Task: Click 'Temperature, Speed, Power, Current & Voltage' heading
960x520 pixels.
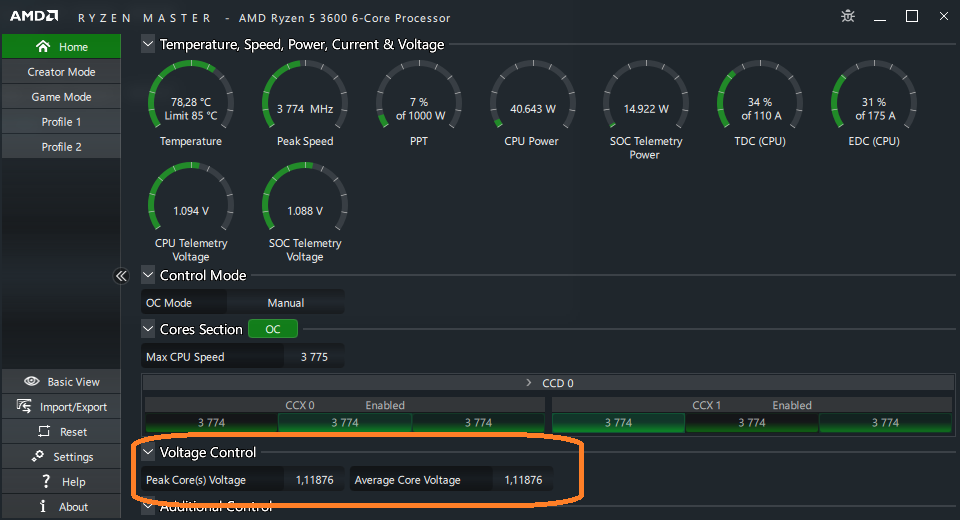Action: (x=302, y=44)
